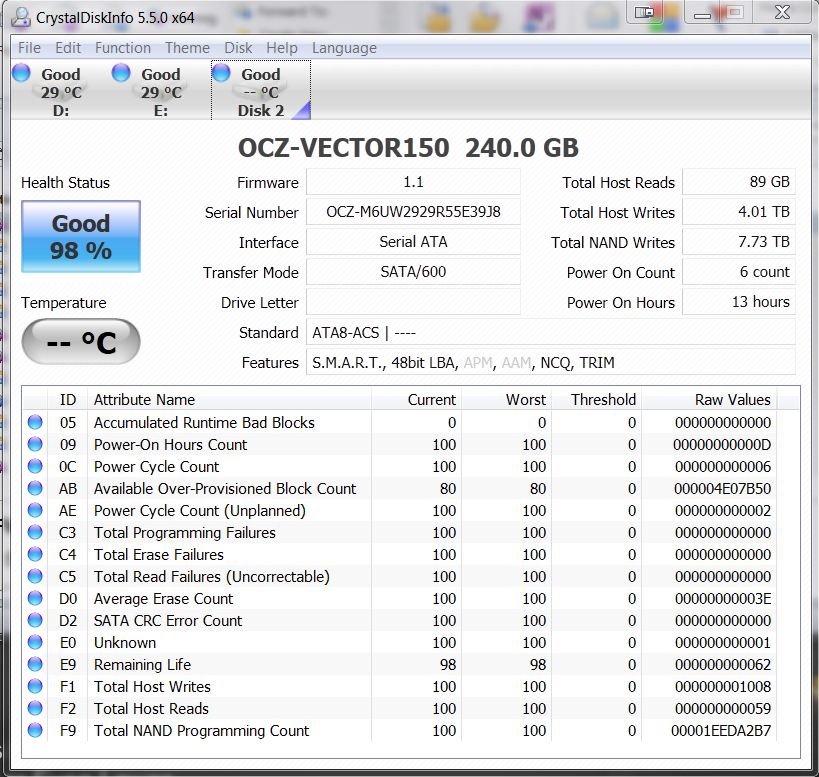
Task: Click status orb for Average Erase Count
Action: (36, 599)
